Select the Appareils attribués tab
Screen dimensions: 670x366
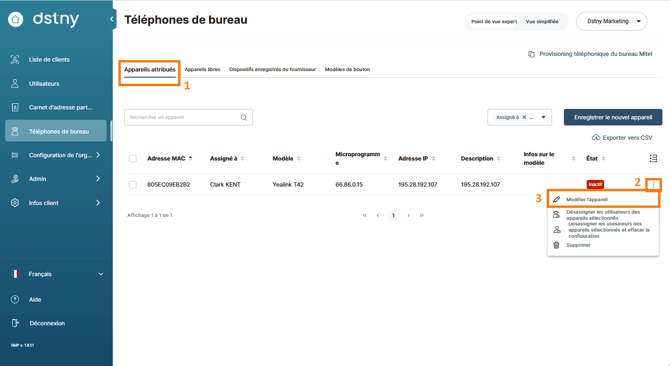[150, 70]
